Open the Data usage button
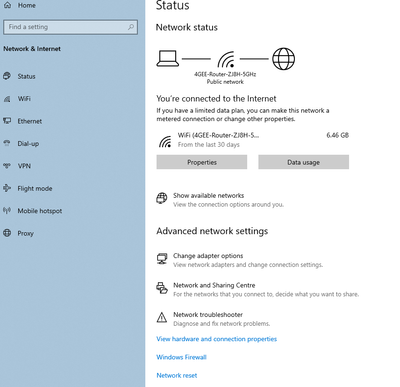The height and width of the screenshot is (387, 400). (304, 162)
